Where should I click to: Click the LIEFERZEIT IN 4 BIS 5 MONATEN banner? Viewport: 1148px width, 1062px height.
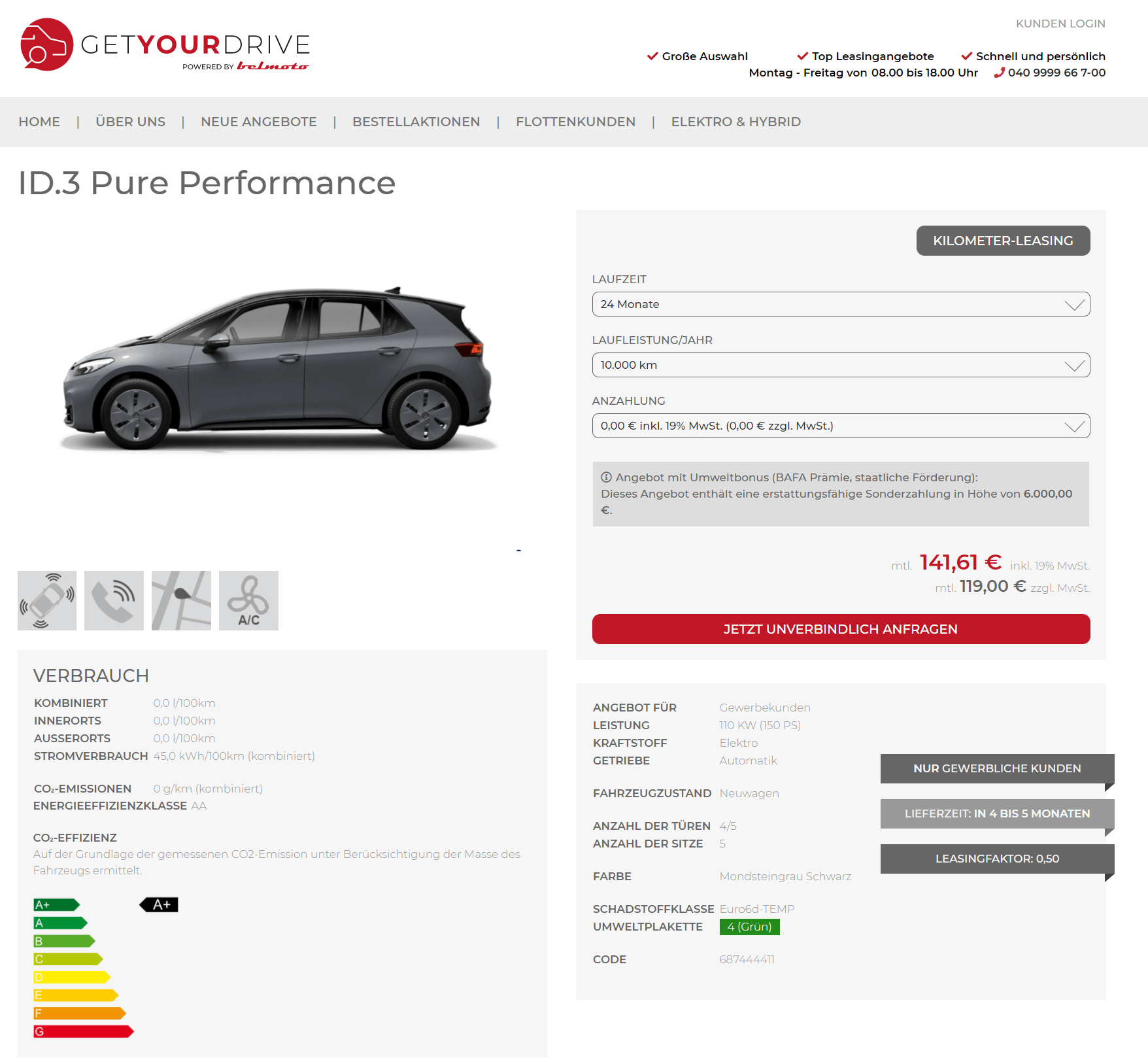pos(997,814)
